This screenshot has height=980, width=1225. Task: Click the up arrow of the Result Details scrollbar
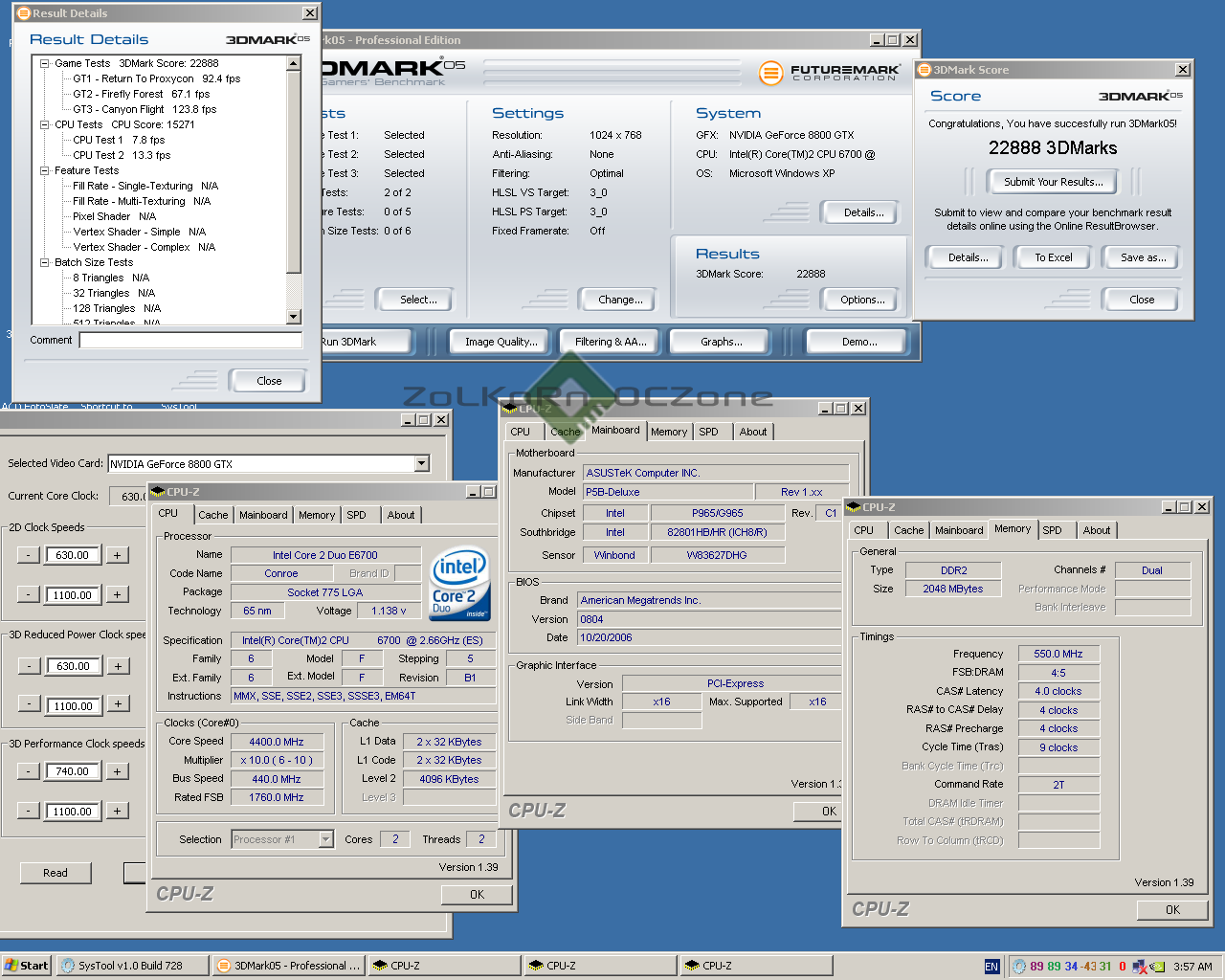pos(294,63)
